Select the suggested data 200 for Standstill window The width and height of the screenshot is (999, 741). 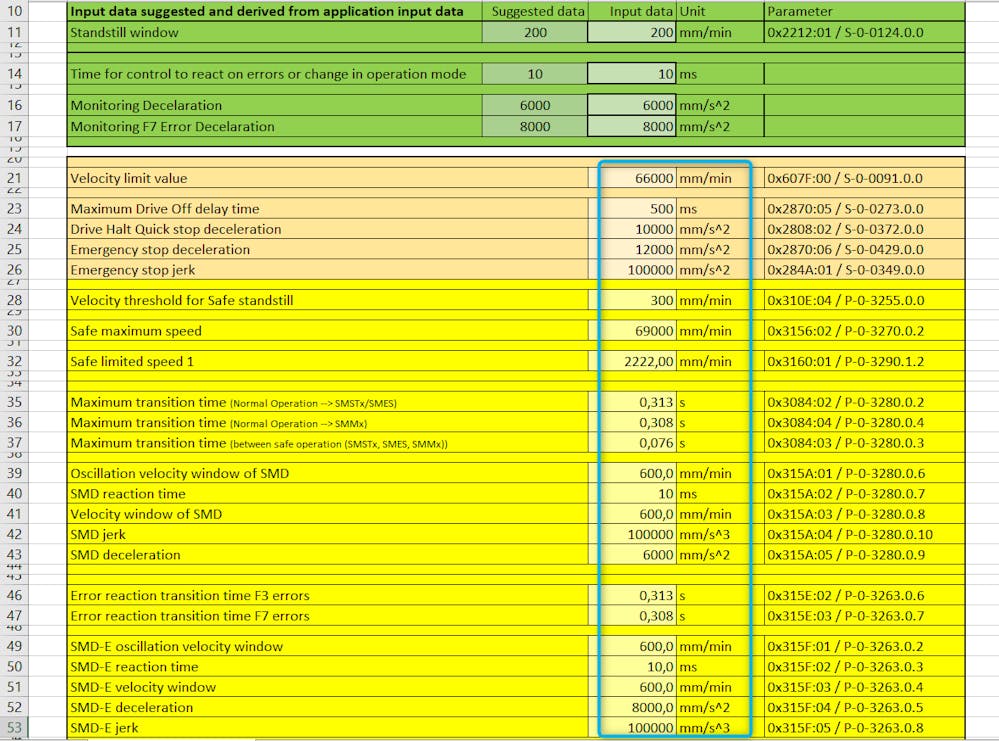pyautogui.click(x=535, y=32)
